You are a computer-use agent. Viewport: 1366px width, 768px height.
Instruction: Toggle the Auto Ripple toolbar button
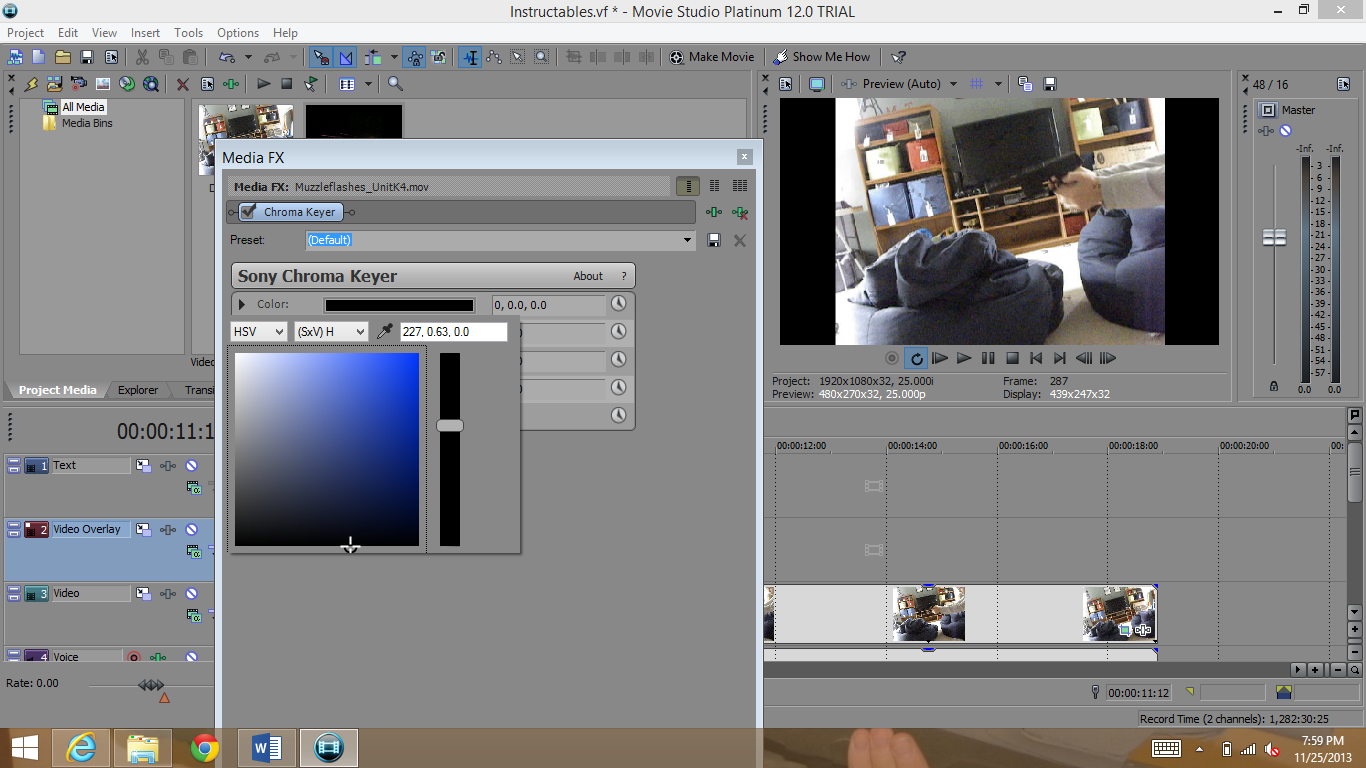click(373, 57)
